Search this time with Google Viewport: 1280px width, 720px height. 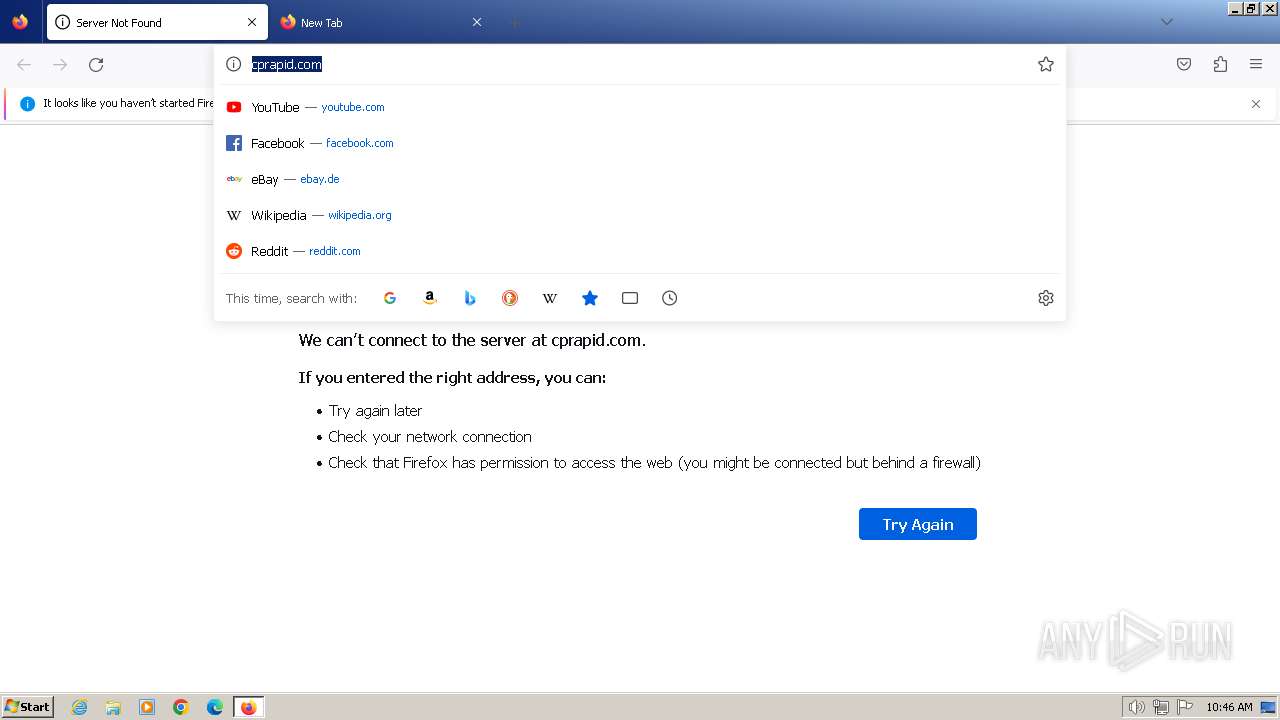tap(390, 298)
